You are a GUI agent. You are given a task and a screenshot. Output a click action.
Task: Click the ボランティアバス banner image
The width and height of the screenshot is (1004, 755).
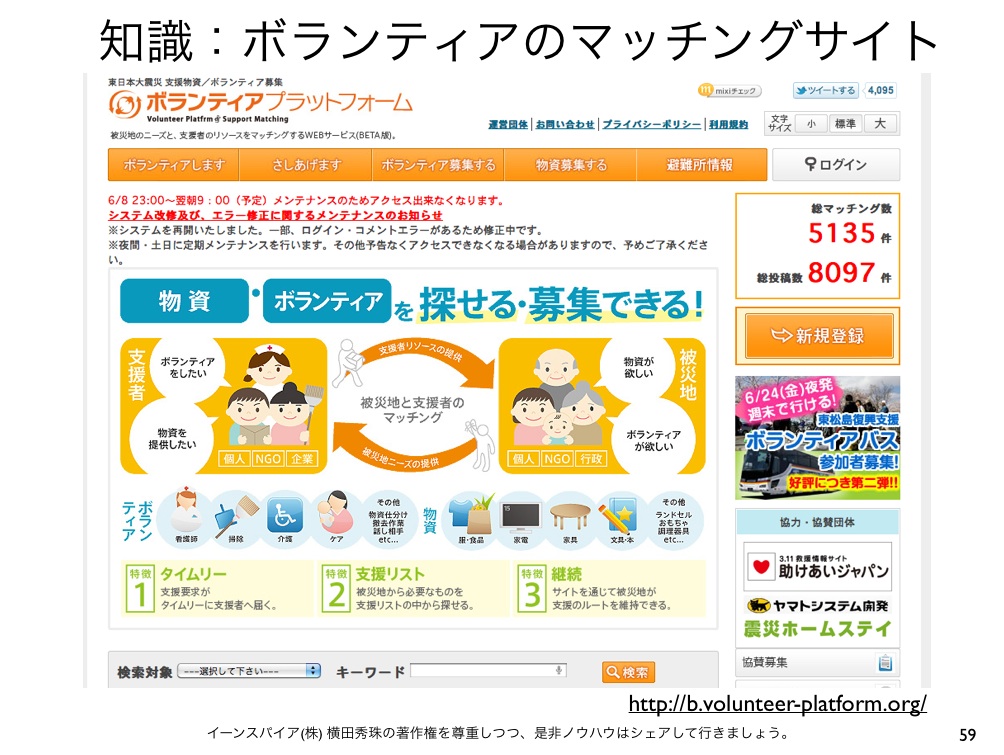817,438
